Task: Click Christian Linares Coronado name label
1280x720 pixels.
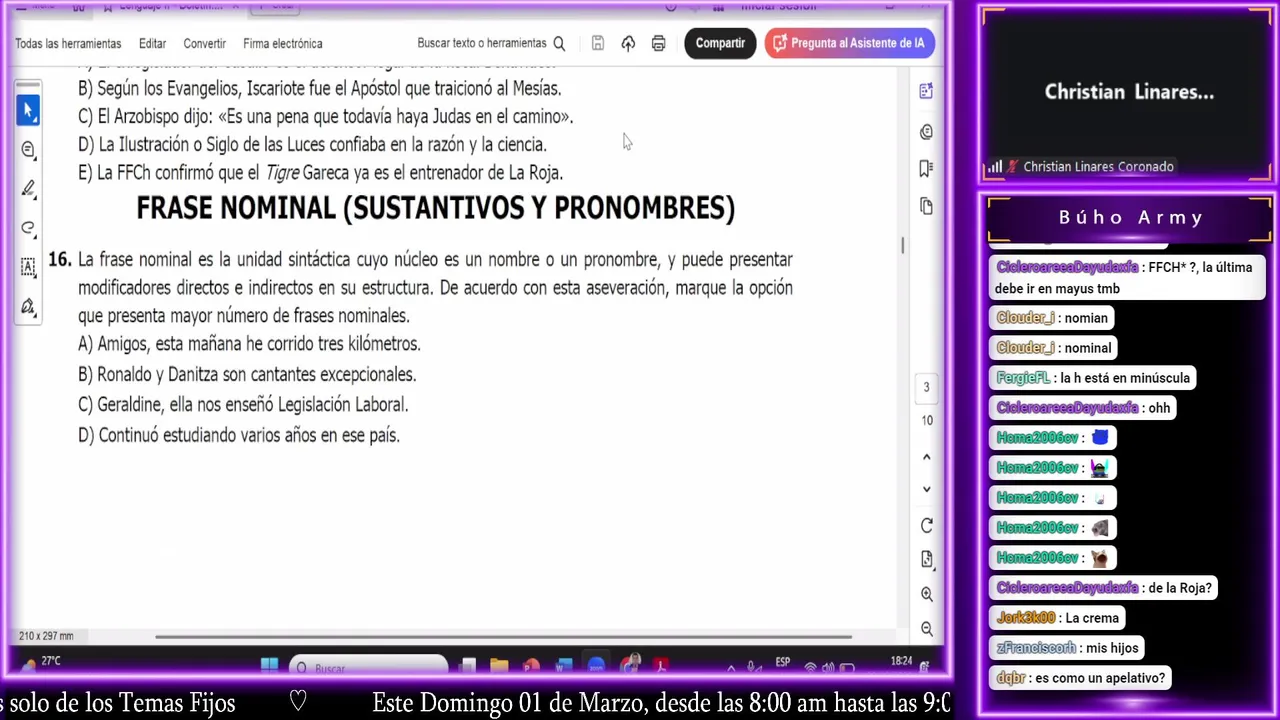Action: point(1098,167)
